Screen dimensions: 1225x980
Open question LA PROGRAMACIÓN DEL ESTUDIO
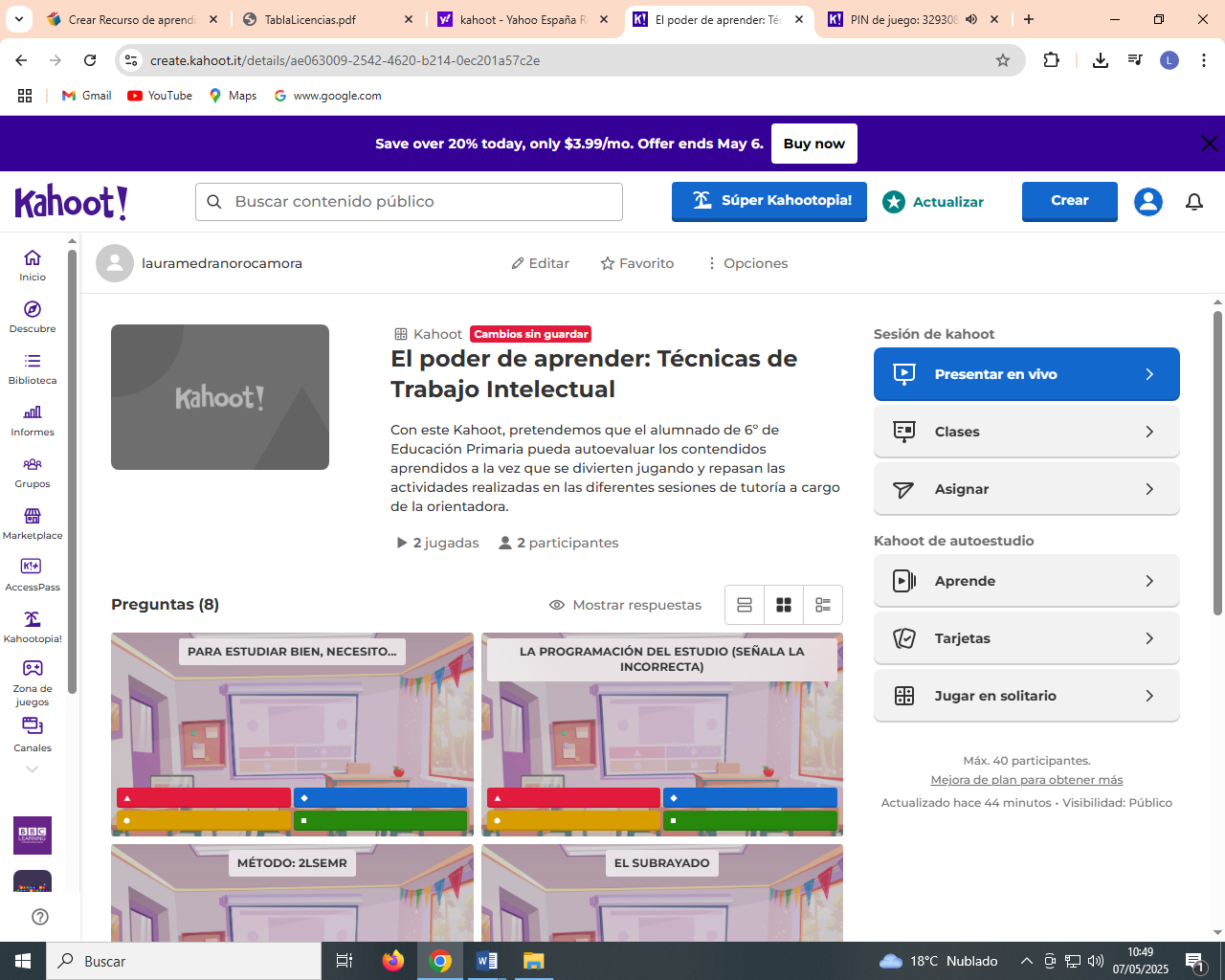point(662,734)
